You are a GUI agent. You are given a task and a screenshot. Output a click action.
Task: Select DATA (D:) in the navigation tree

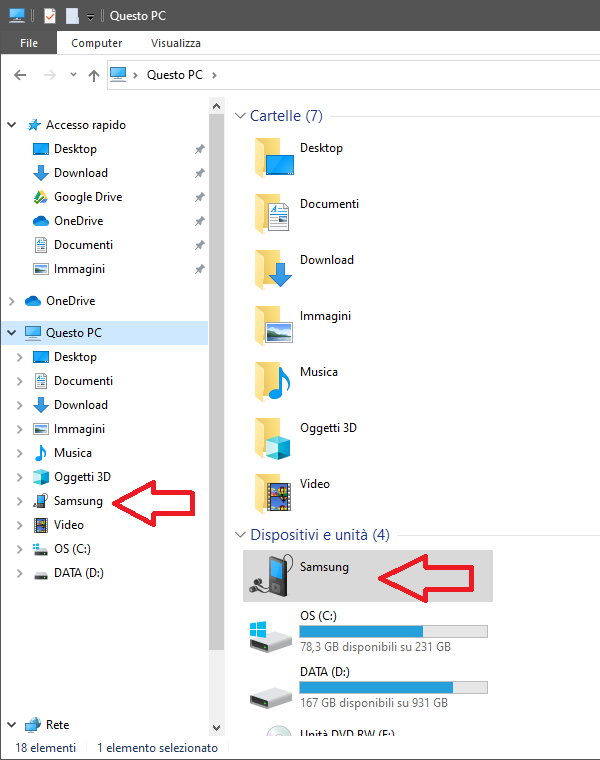79,573
